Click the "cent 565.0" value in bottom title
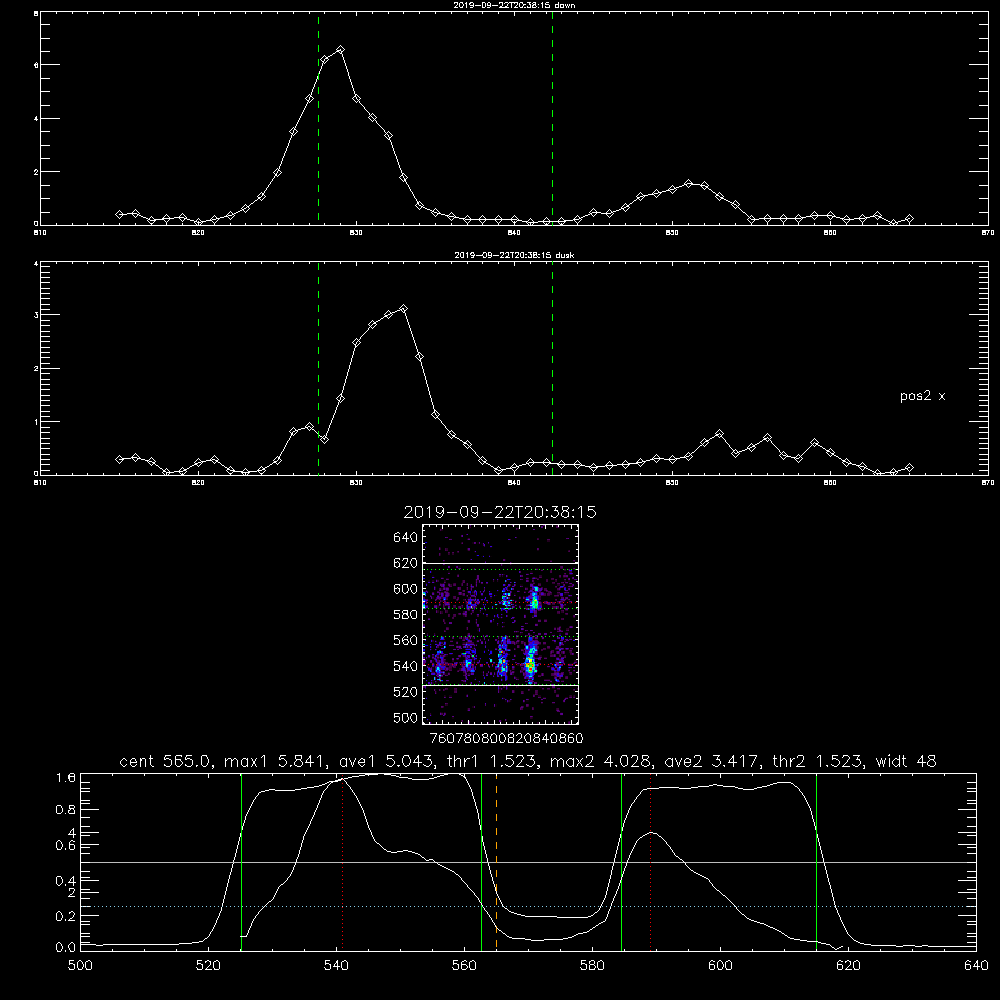The width and height of the screenshot is (1000, 1000). (x=168, y=761)
